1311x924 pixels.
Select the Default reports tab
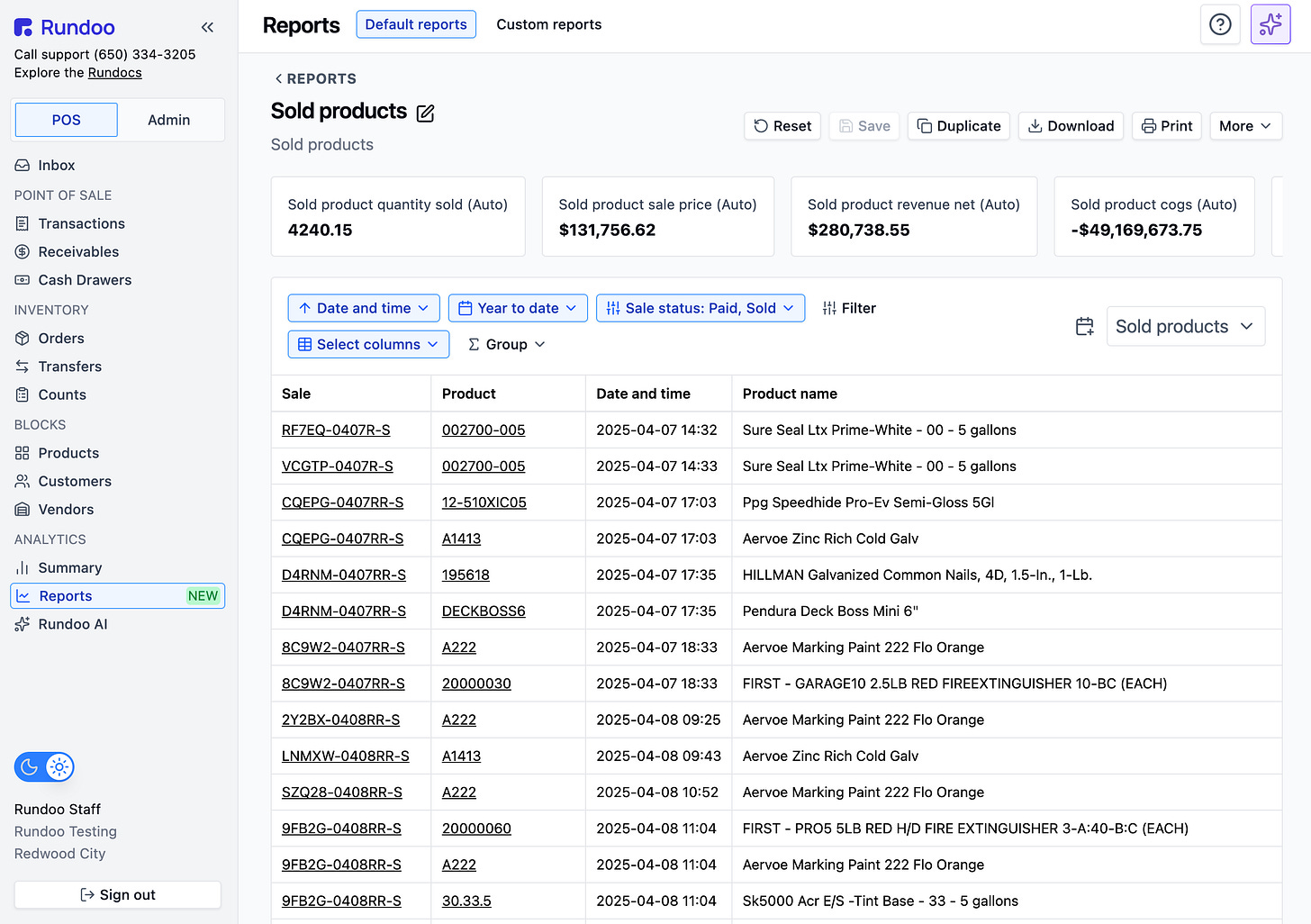(416, 24)
